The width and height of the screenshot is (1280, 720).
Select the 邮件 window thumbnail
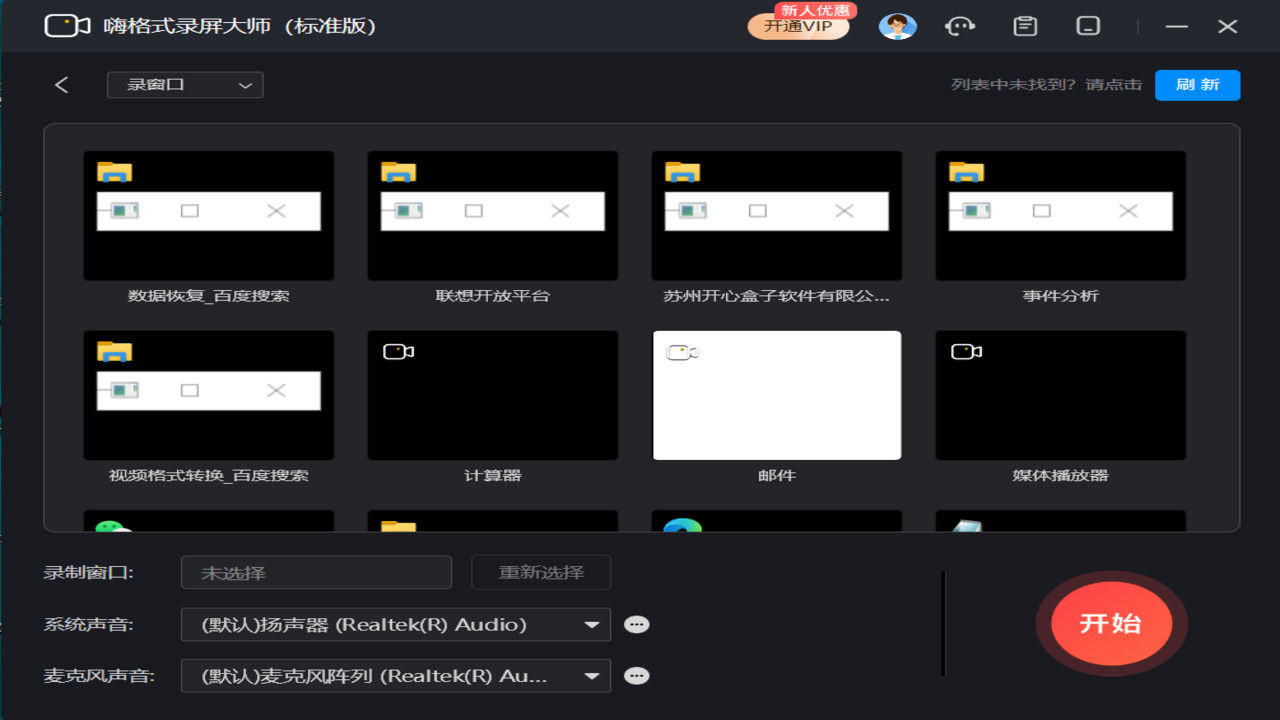pos(777,396)
